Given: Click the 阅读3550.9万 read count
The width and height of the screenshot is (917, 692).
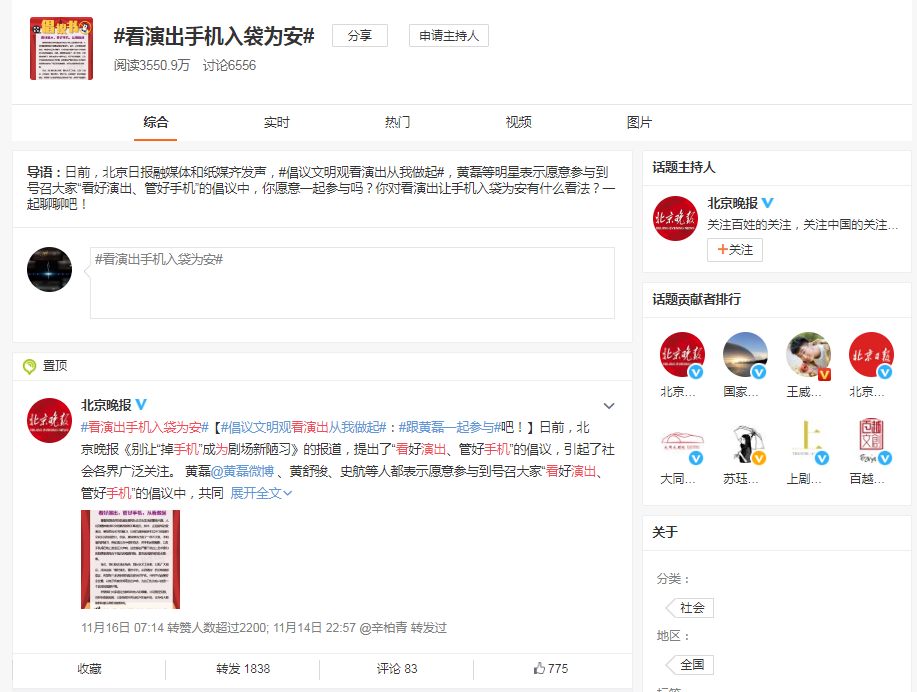Looking at the screenshot, I should coord(151,65).
